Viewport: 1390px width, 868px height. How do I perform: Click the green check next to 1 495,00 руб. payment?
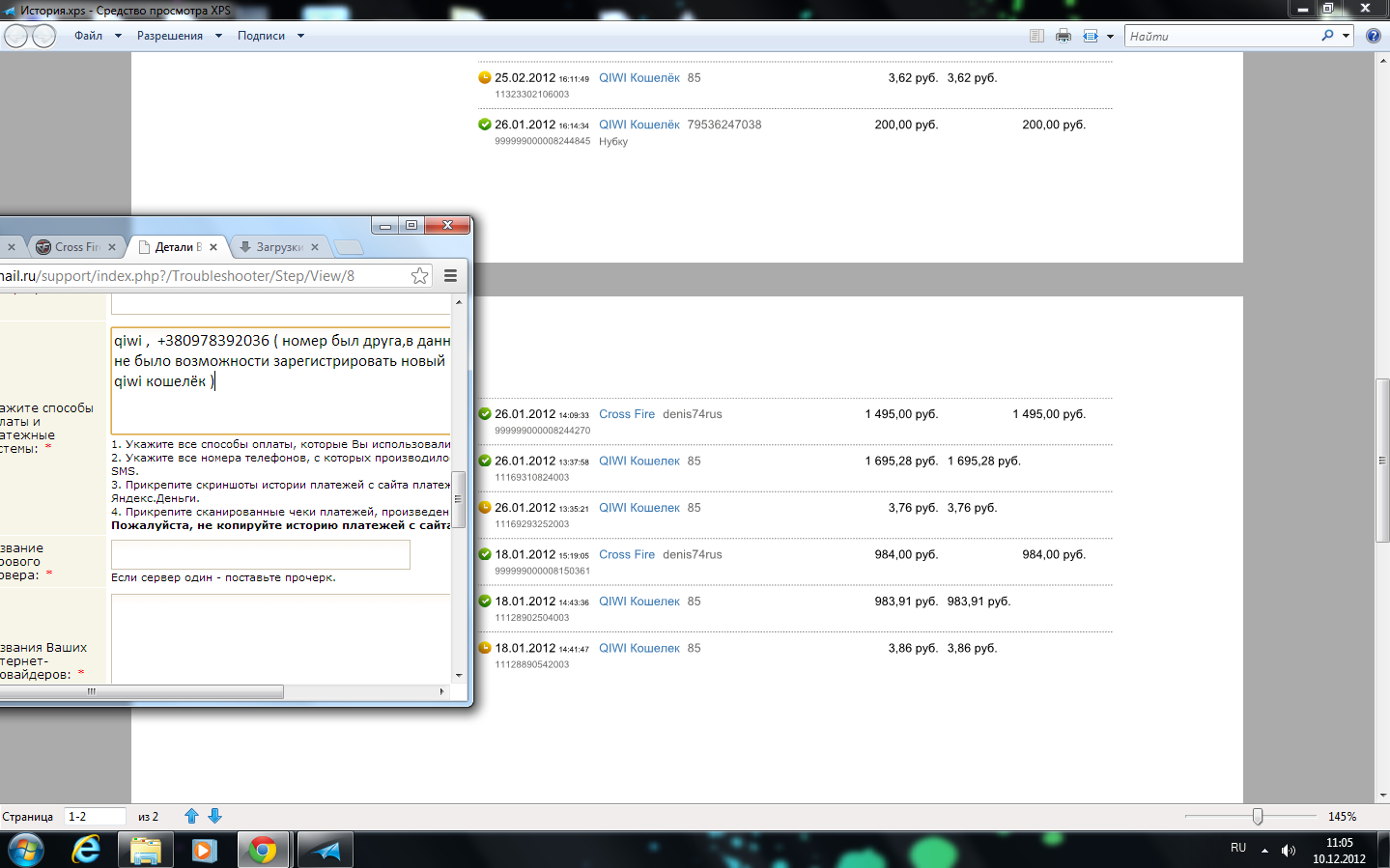(485, 414)
